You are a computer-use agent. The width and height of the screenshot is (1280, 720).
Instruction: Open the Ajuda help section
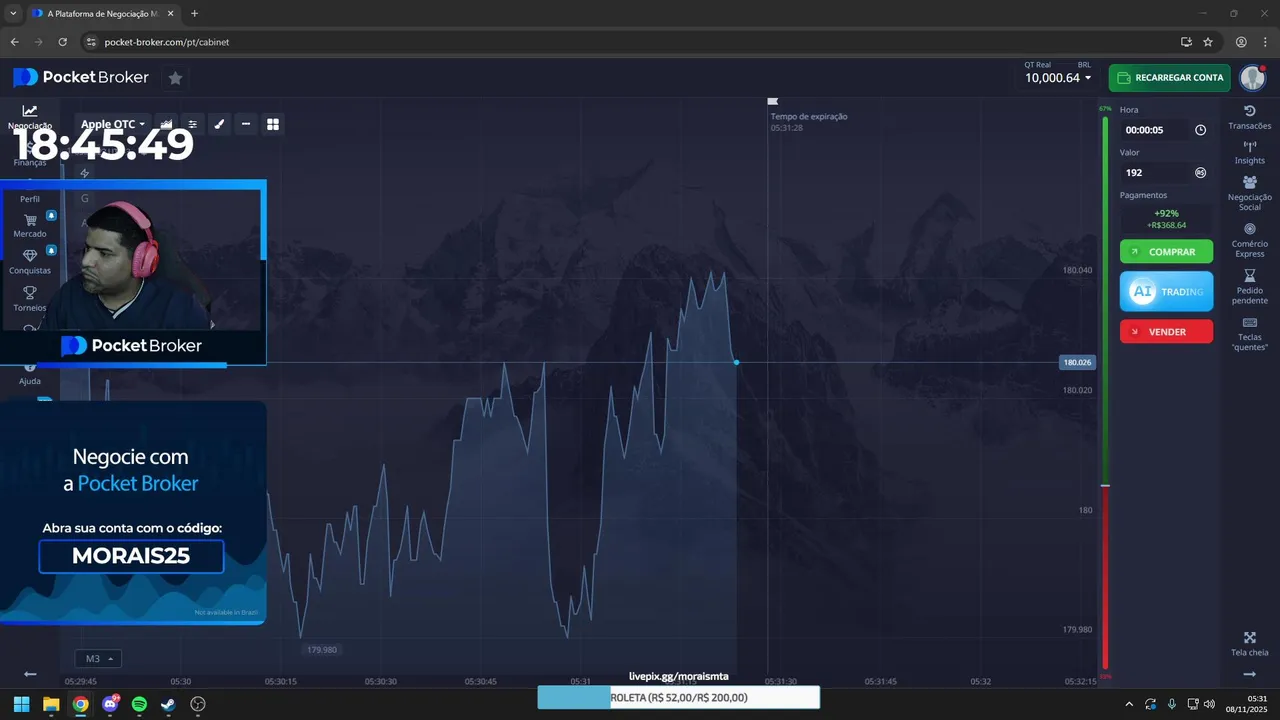pyautogui.click(x=30, y=375)
